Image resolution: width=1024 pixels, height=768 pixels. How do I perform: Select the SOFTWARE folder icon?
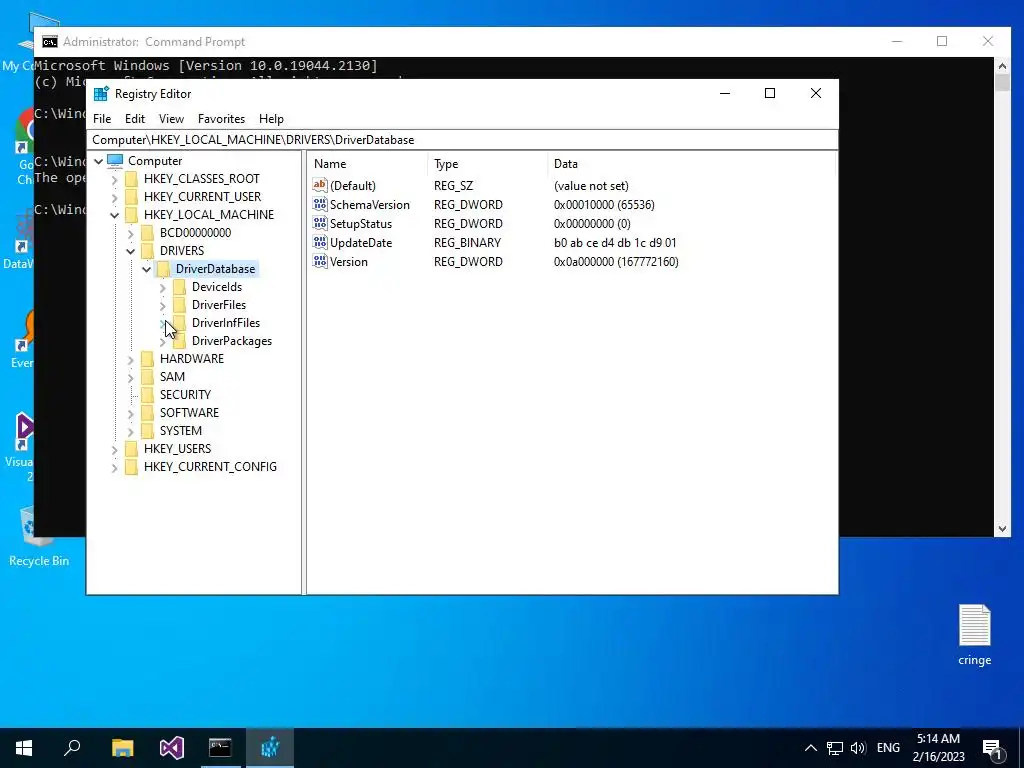pos(148,413)
